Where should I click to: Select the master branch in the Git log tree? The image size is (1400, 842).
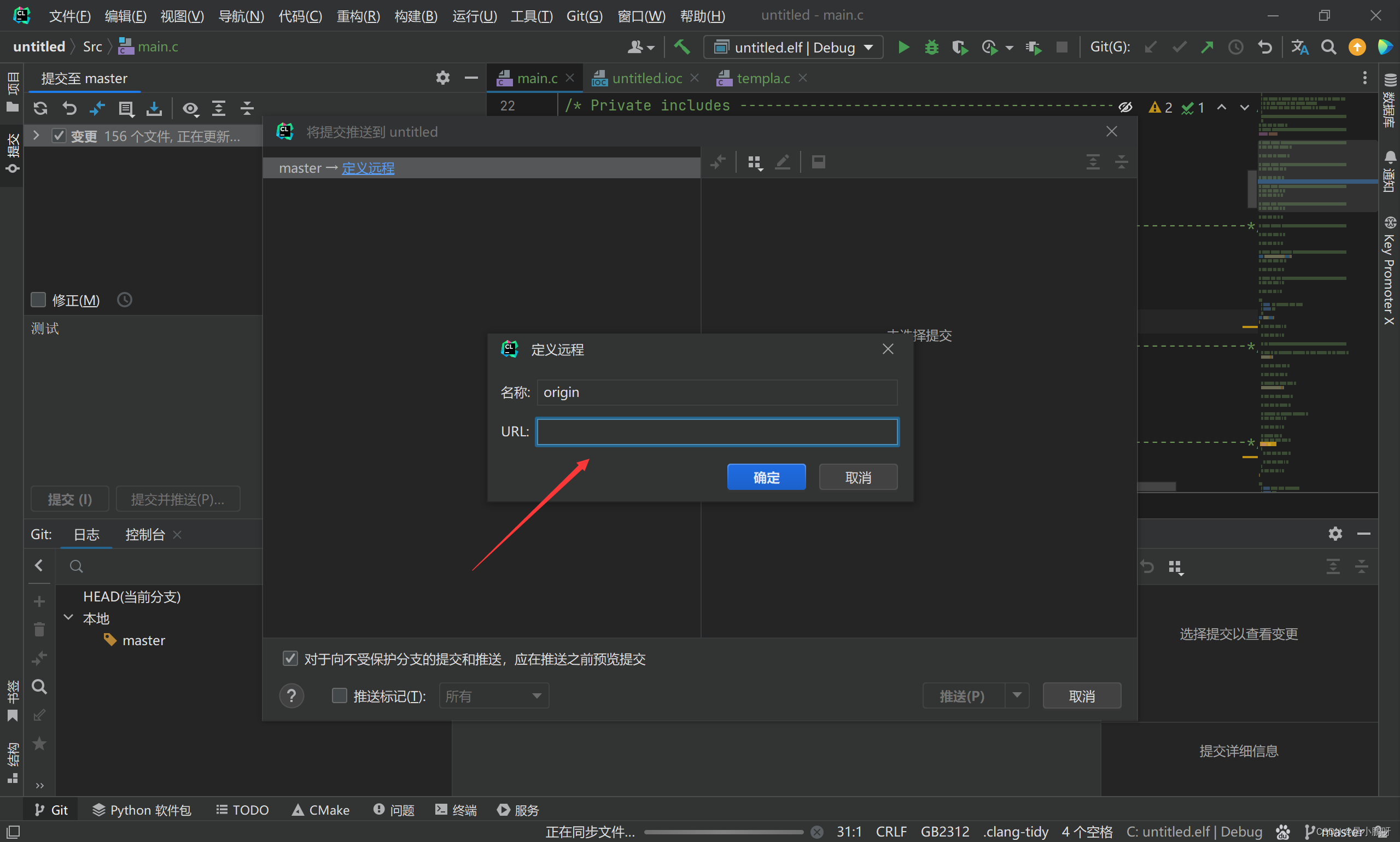pos(144,640)
